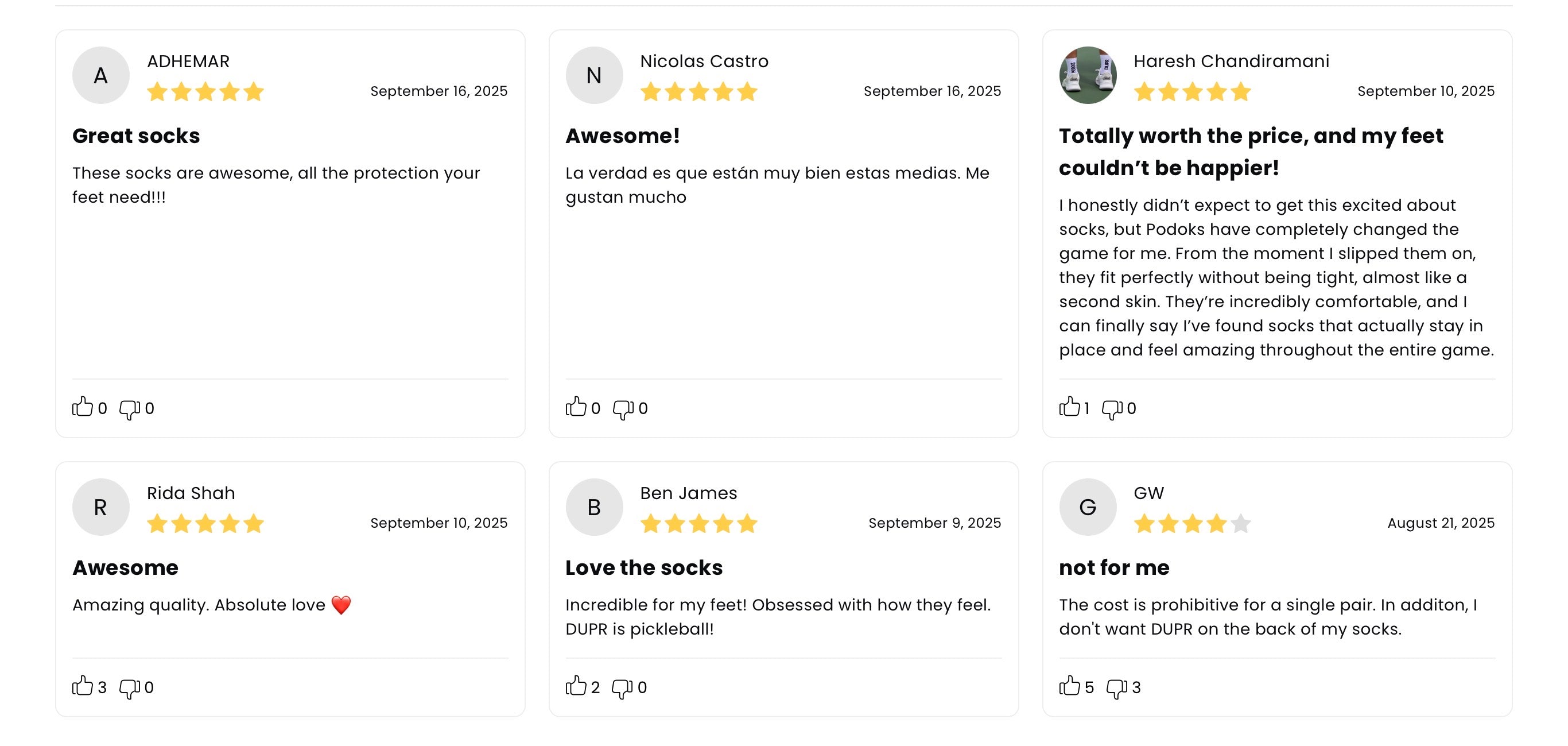Thumbs up Nicolas Castro's review
The image size is (1568, 746).
click(576, 407)
